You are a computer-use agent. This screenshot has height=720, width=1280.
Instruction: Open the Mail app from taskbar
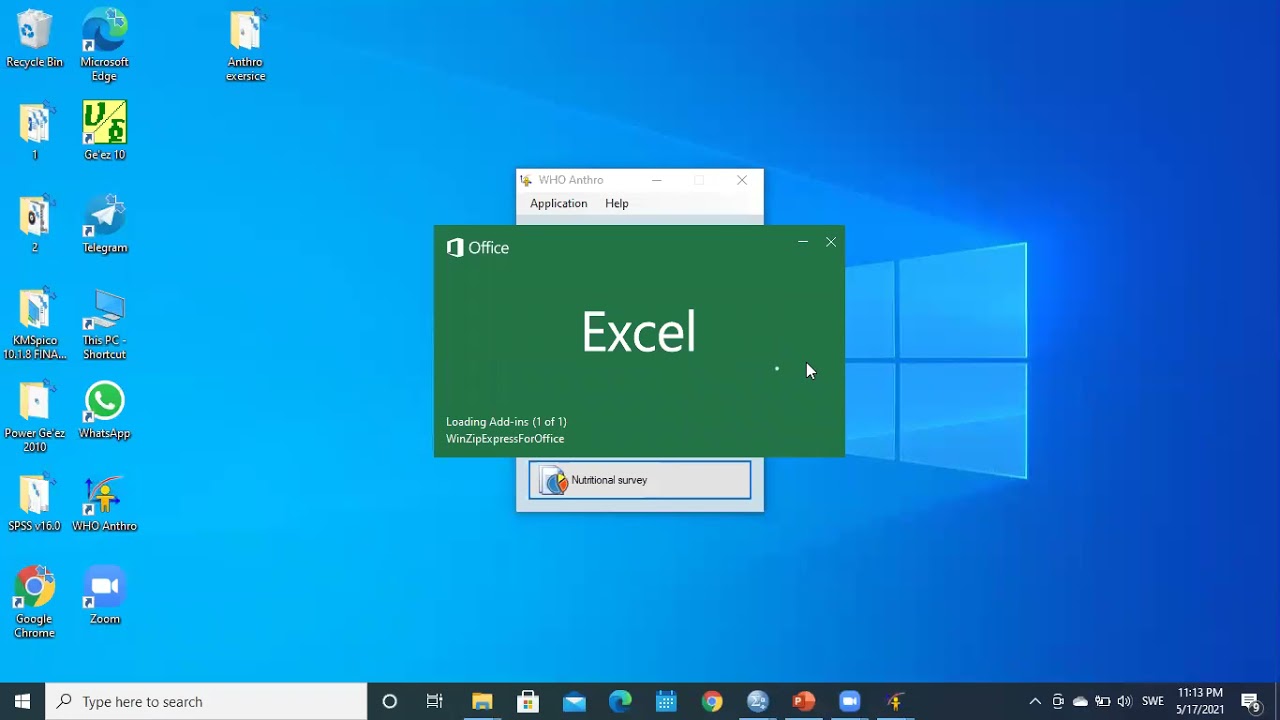[574, 701]
